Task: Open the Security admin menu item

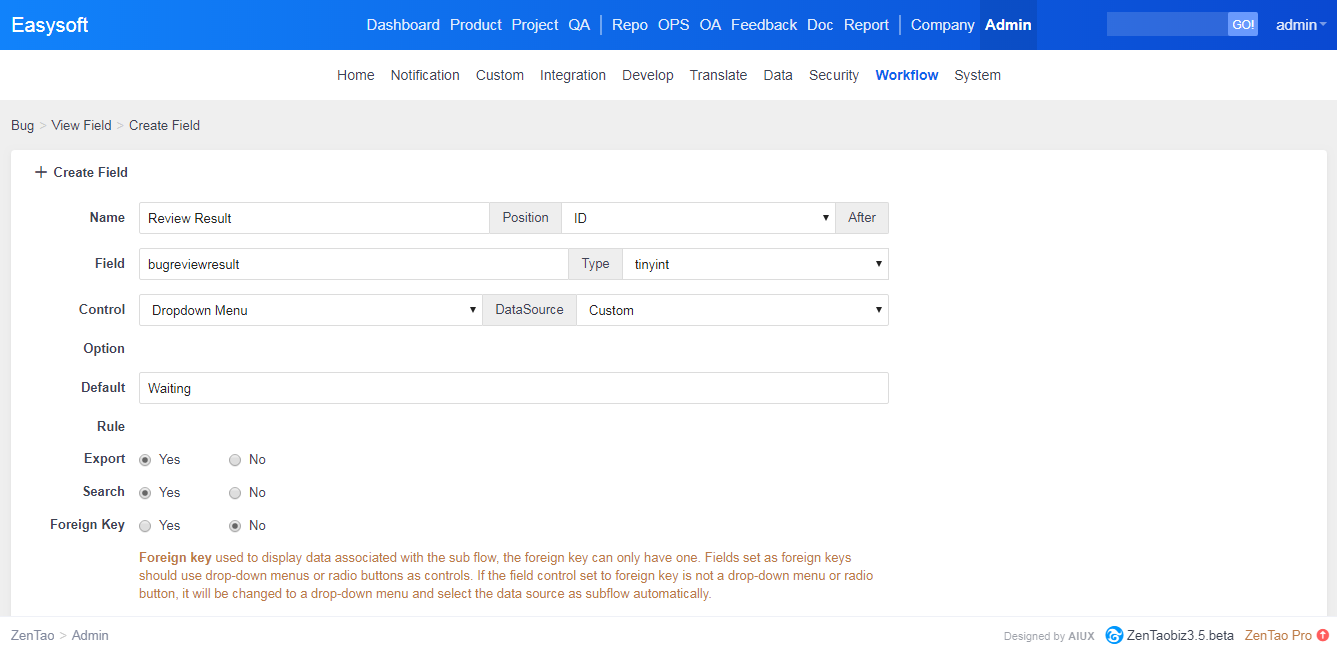Action: click(x=833, y=75)
